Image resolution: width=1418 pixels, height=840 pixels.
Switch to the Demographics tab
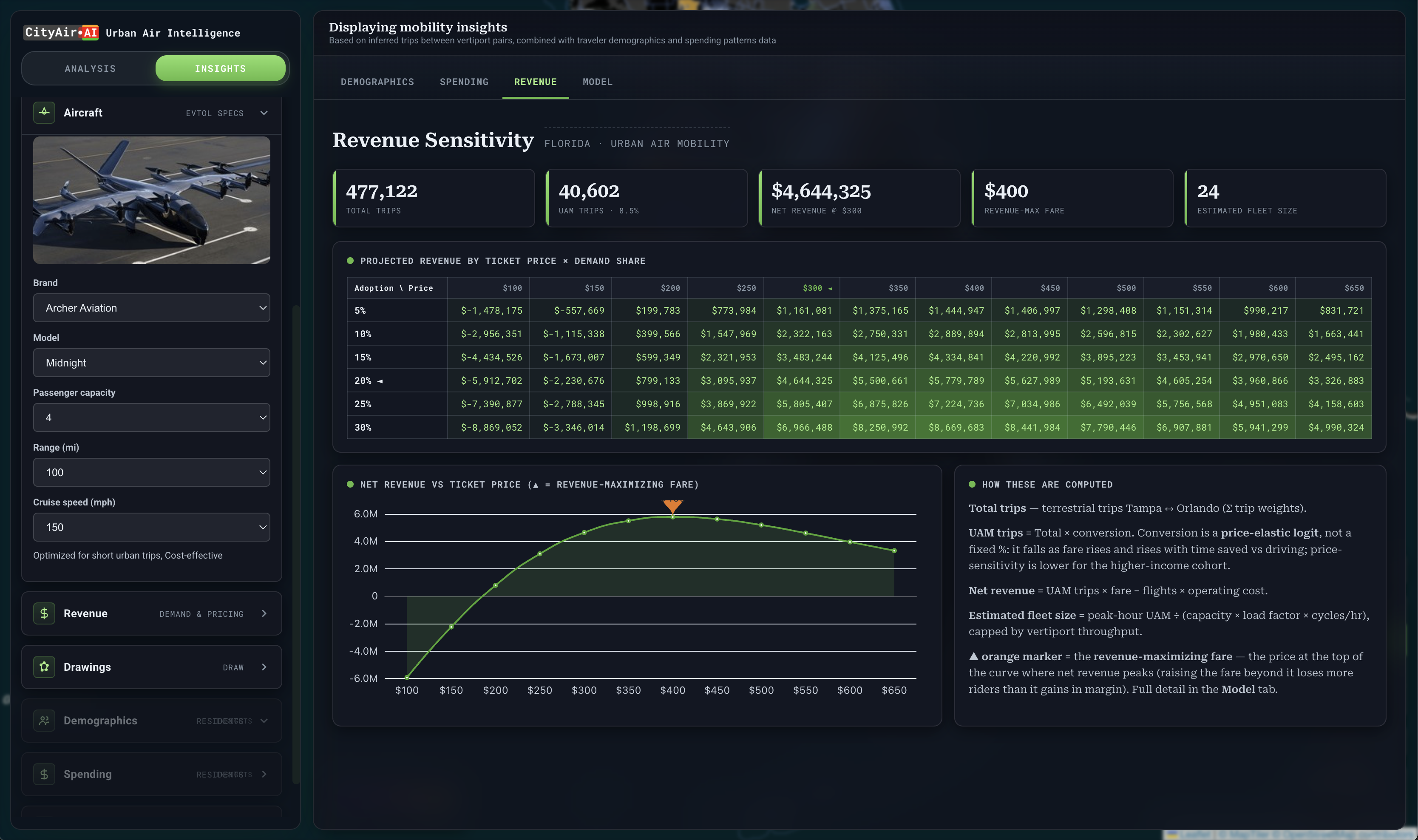[377, 82]
